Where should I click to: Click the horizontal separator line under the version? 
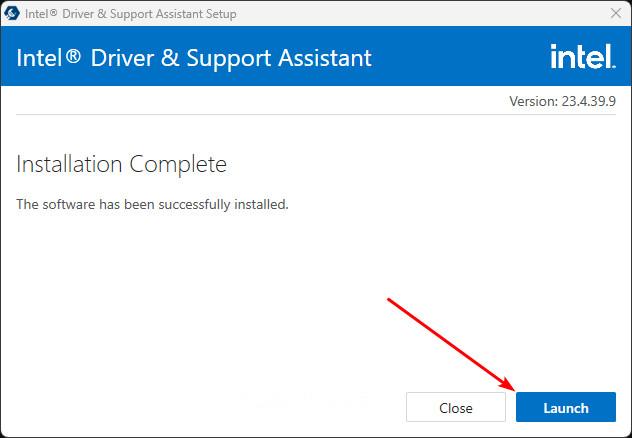tap(316, 114)
